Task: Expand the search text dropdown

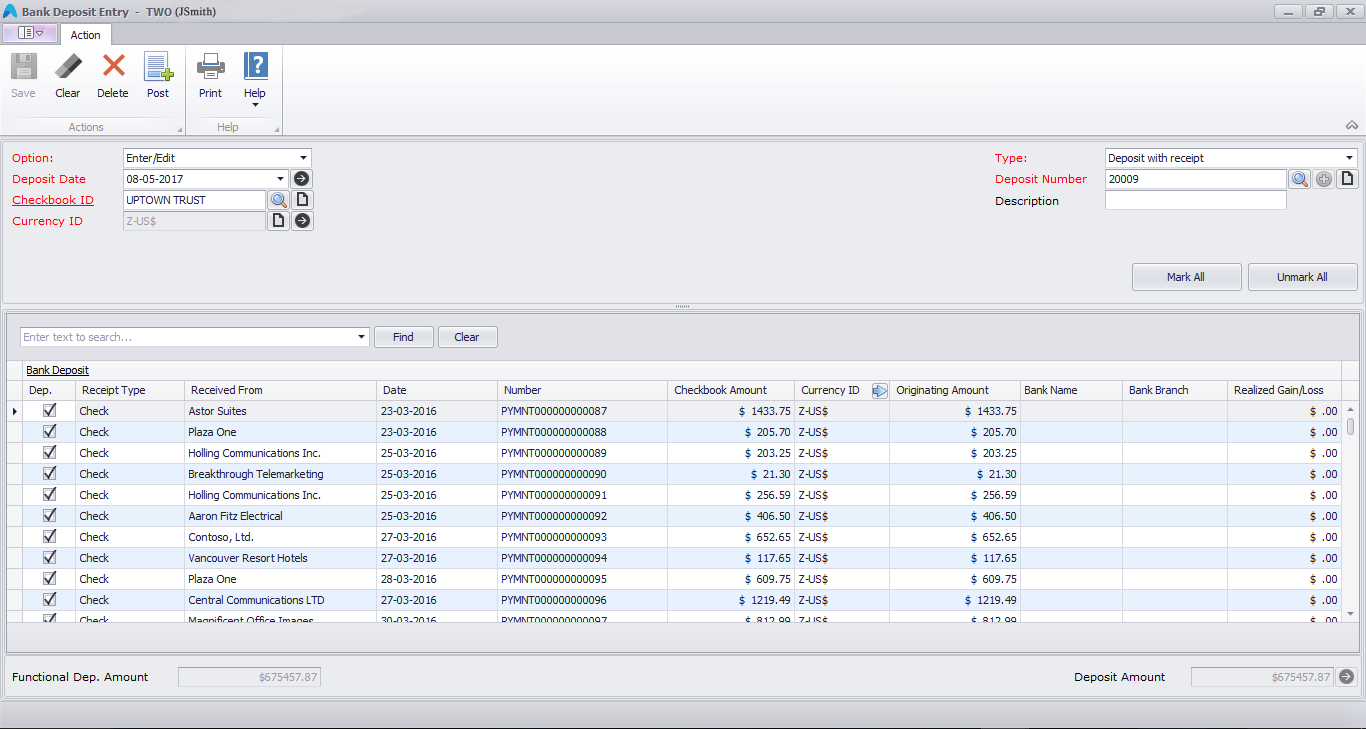Action: tap(362, 337)
